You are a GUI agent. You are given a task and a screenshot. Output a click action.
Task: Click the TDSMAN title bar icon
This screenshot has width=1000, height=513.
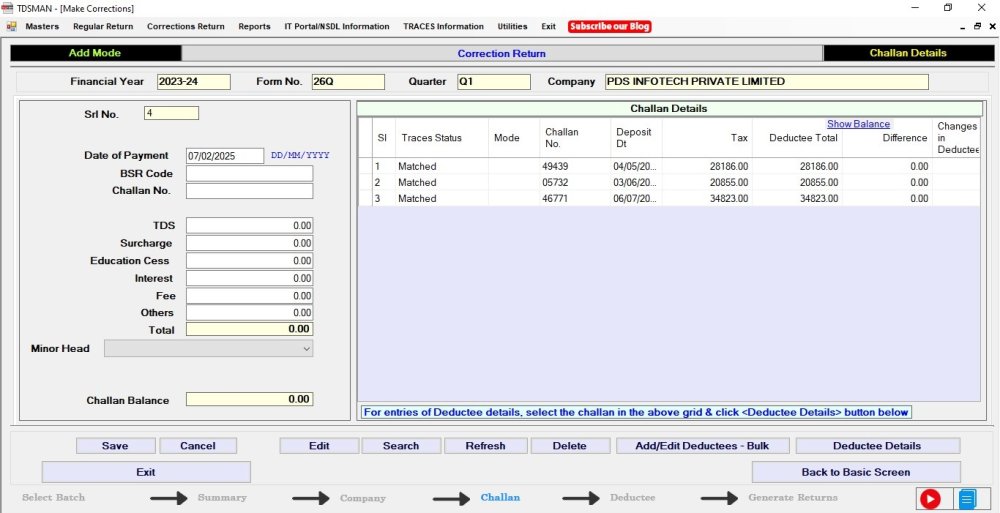click(8, 8)
